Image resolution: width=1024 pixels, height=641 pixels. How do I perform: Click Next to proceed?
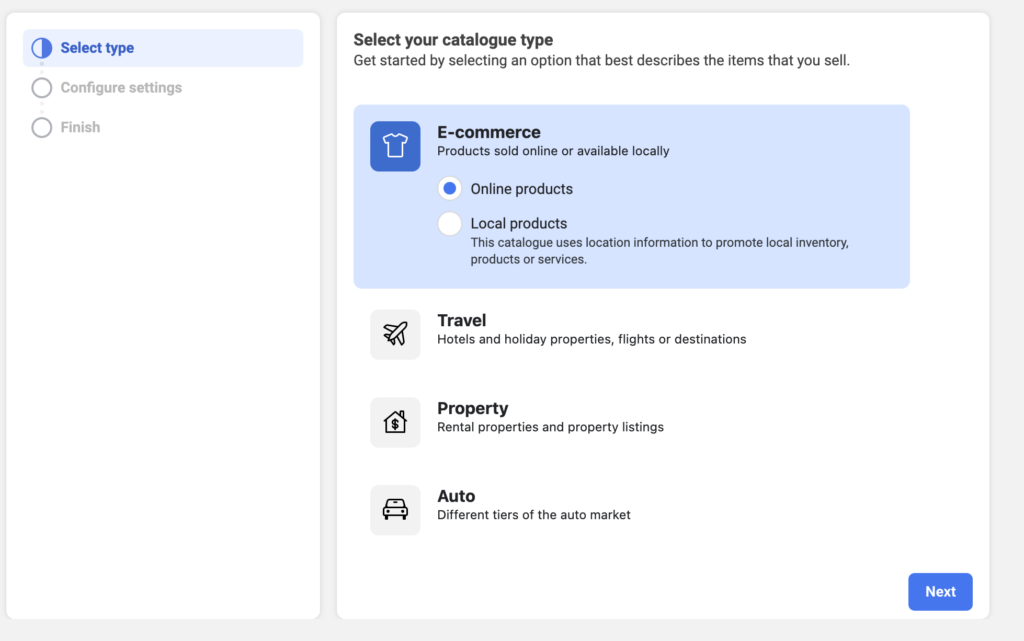coord(939,591)
